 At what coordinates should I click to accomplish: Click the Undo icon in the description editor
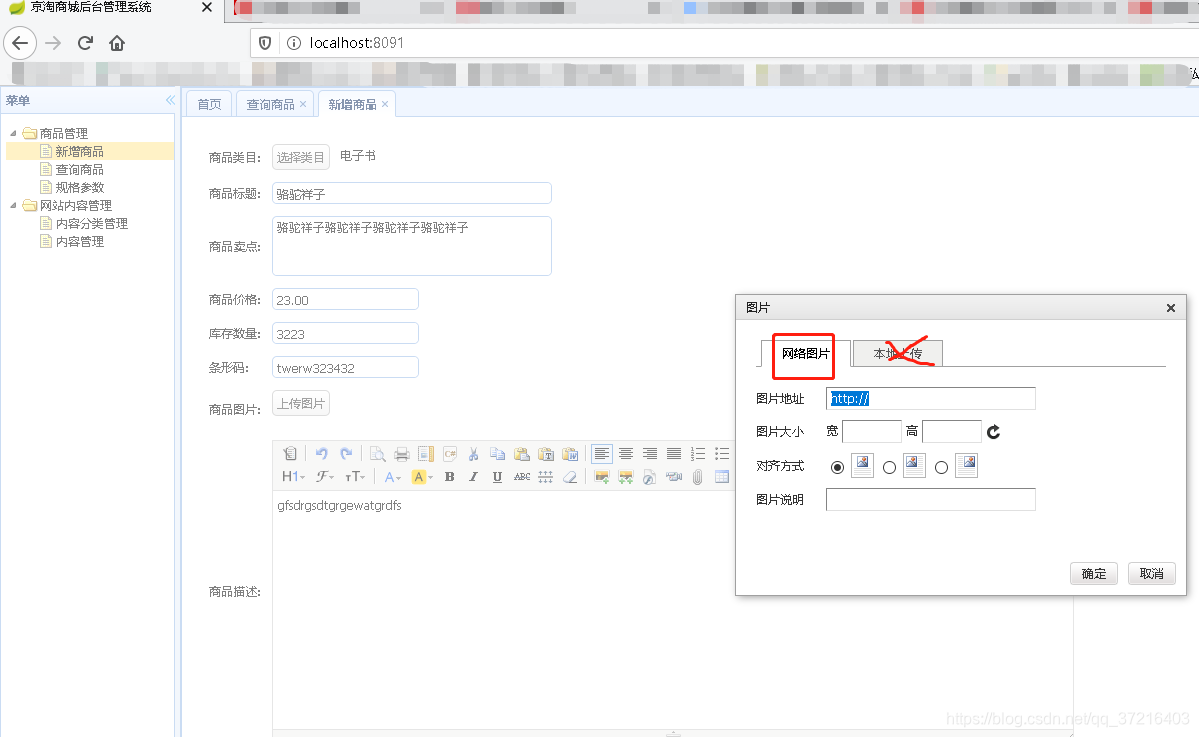pyautogui.click(x=322, y=453)
